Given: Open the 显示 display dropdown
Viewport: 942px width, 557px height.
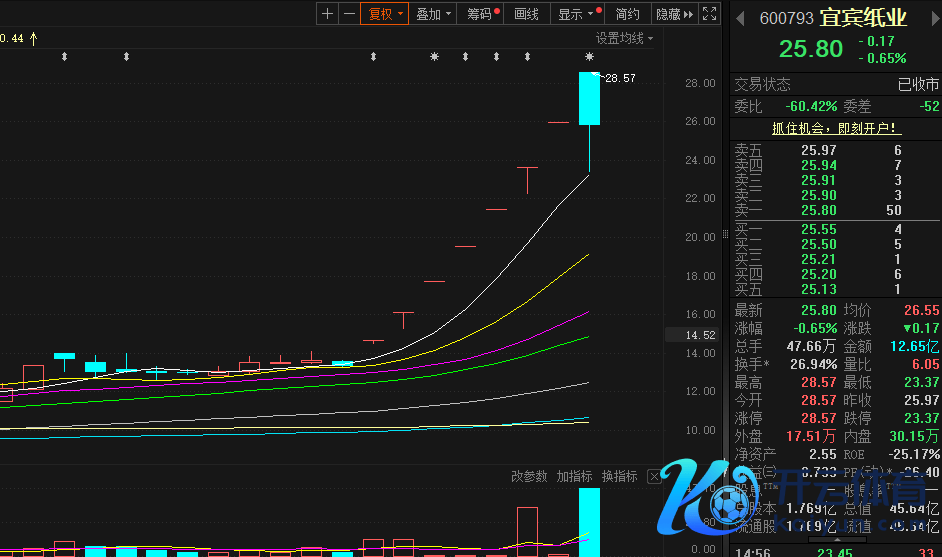Looking at the screenshot, I should pos(575,14).
